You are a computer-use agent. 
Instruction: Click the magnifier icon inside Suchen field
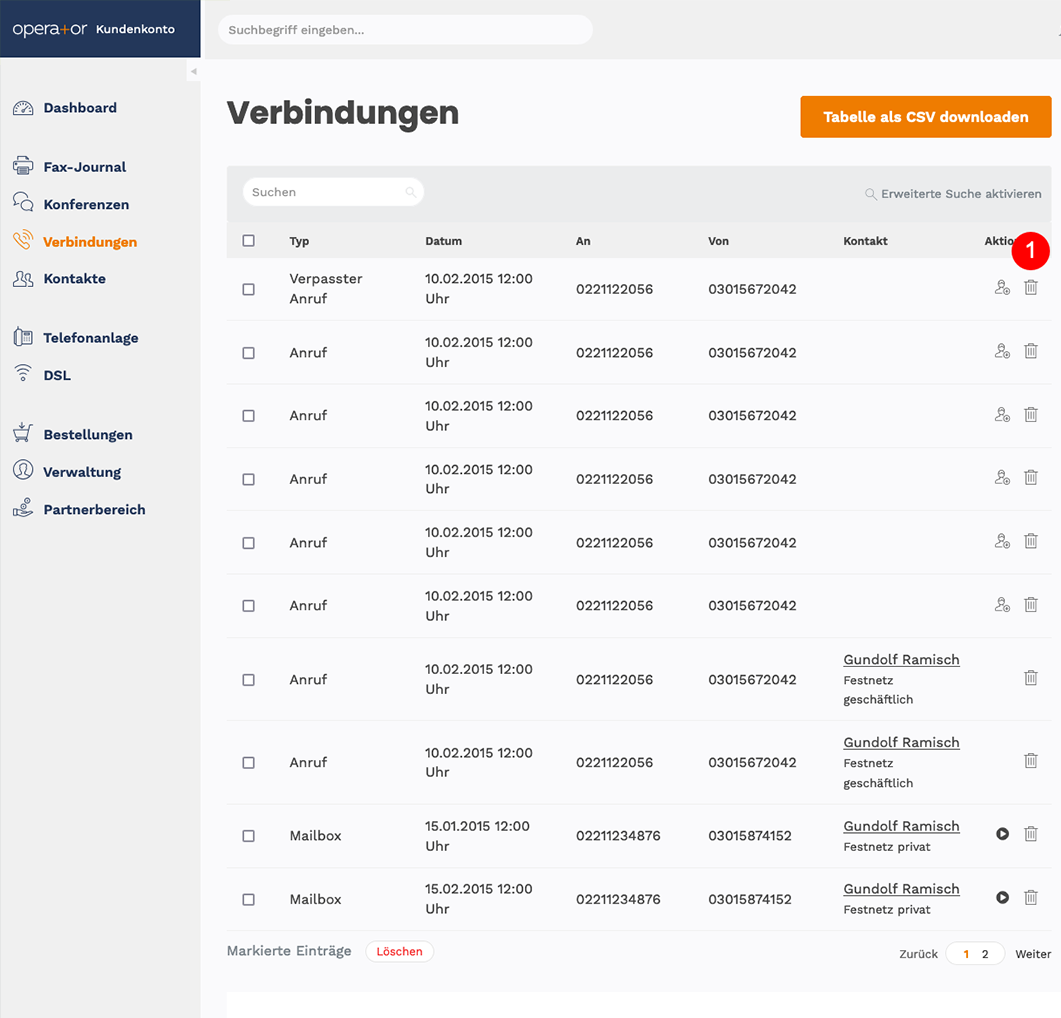[x=410, y=192]
